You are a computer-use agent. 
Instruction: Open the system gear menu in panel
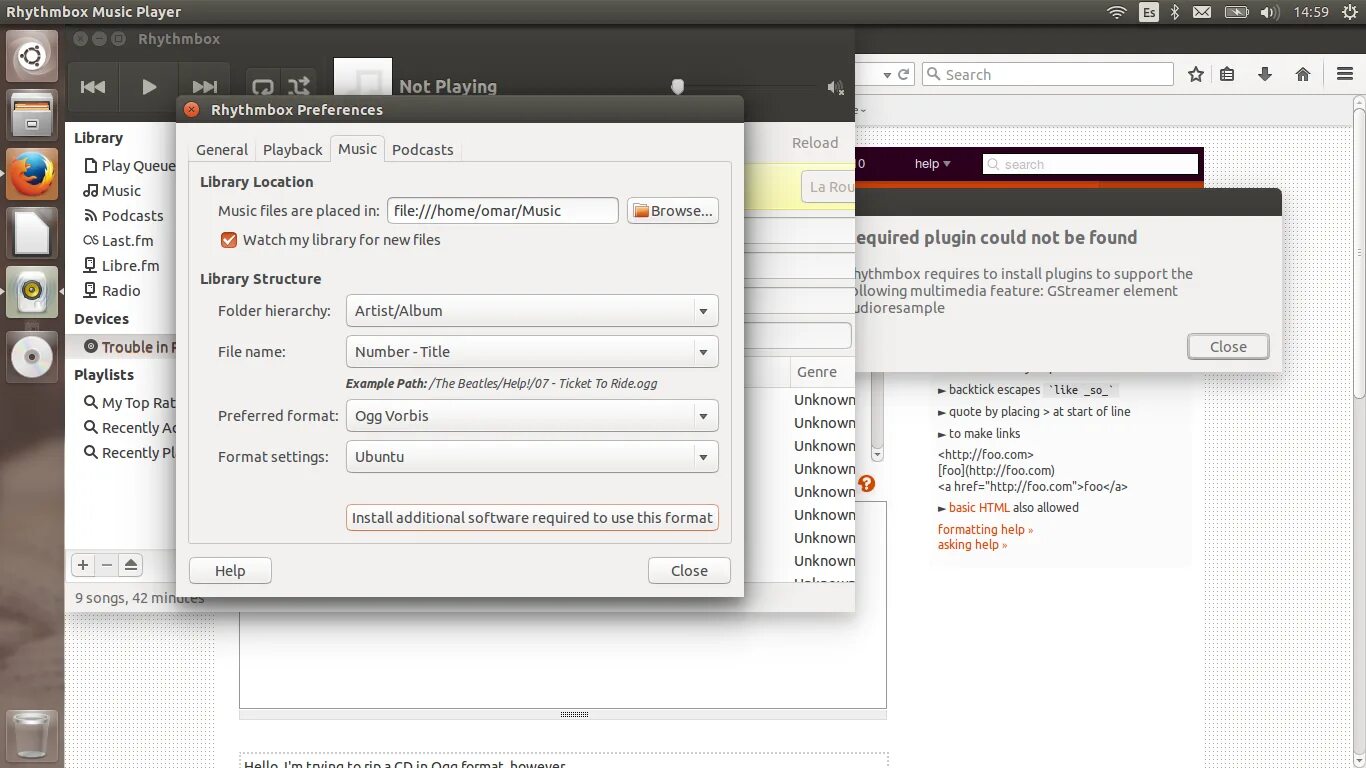[1349, 12]
